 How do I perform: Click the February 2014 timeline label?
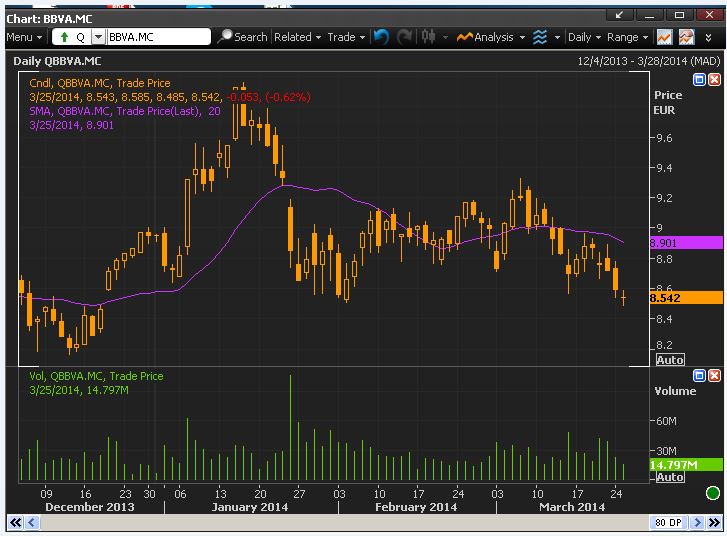416,507
